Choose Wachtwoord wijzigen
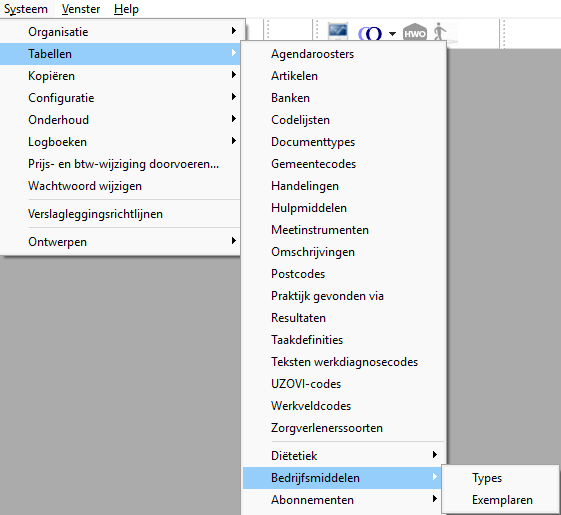Viewport: 561px width, 515px height. 120,186
